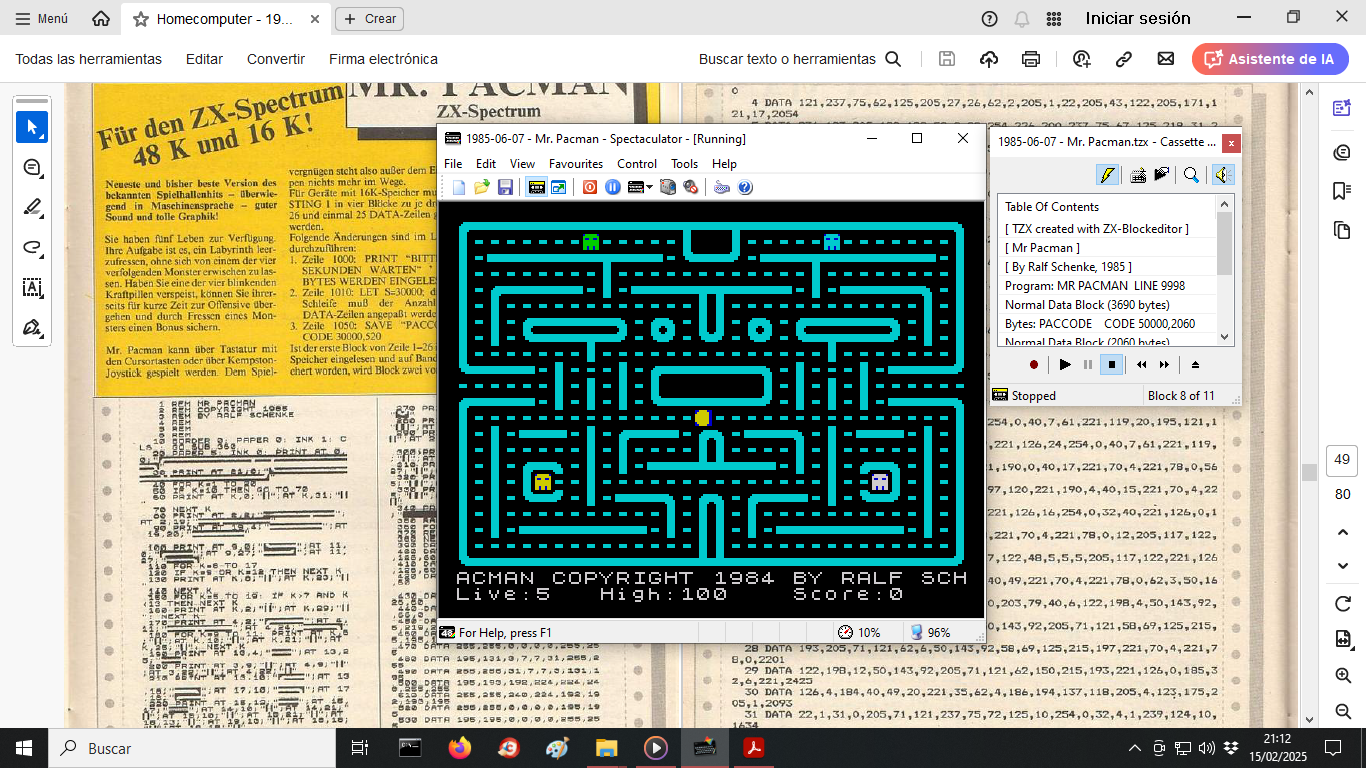
Task: Open Spectaculator View menu
Action: [x=522, y=164]
